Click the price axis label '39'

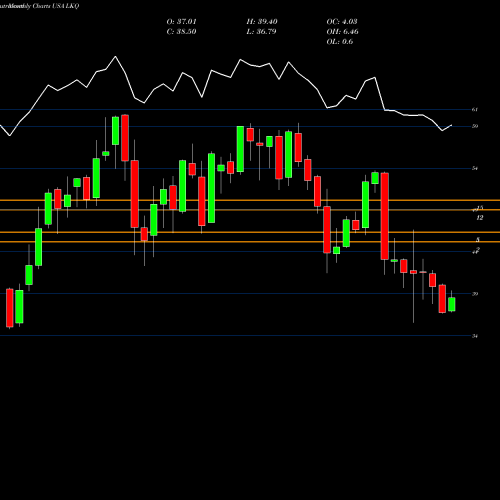click(475, 294)
